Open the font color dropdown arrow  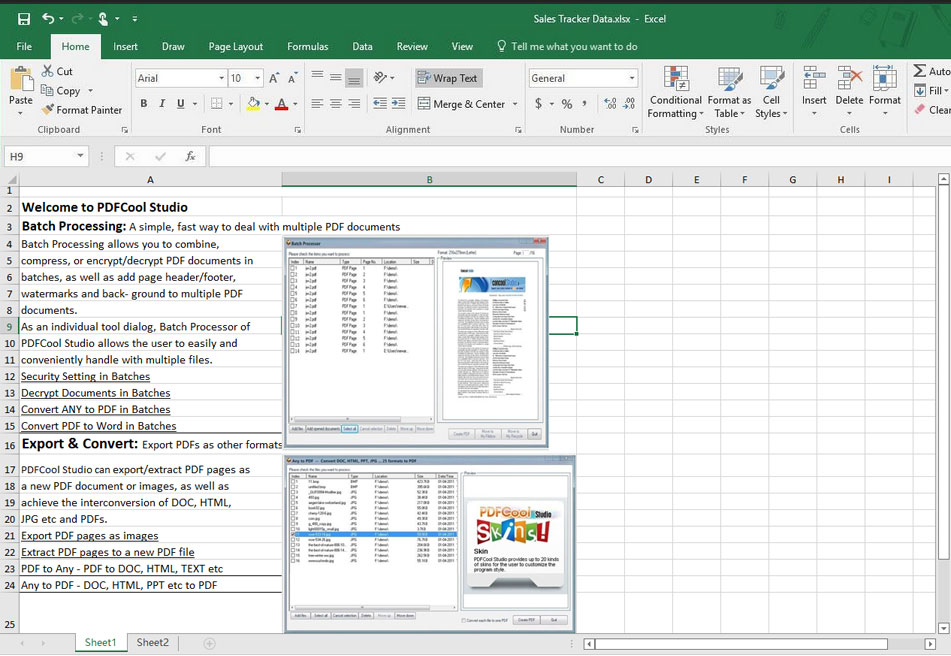(295, 104)
